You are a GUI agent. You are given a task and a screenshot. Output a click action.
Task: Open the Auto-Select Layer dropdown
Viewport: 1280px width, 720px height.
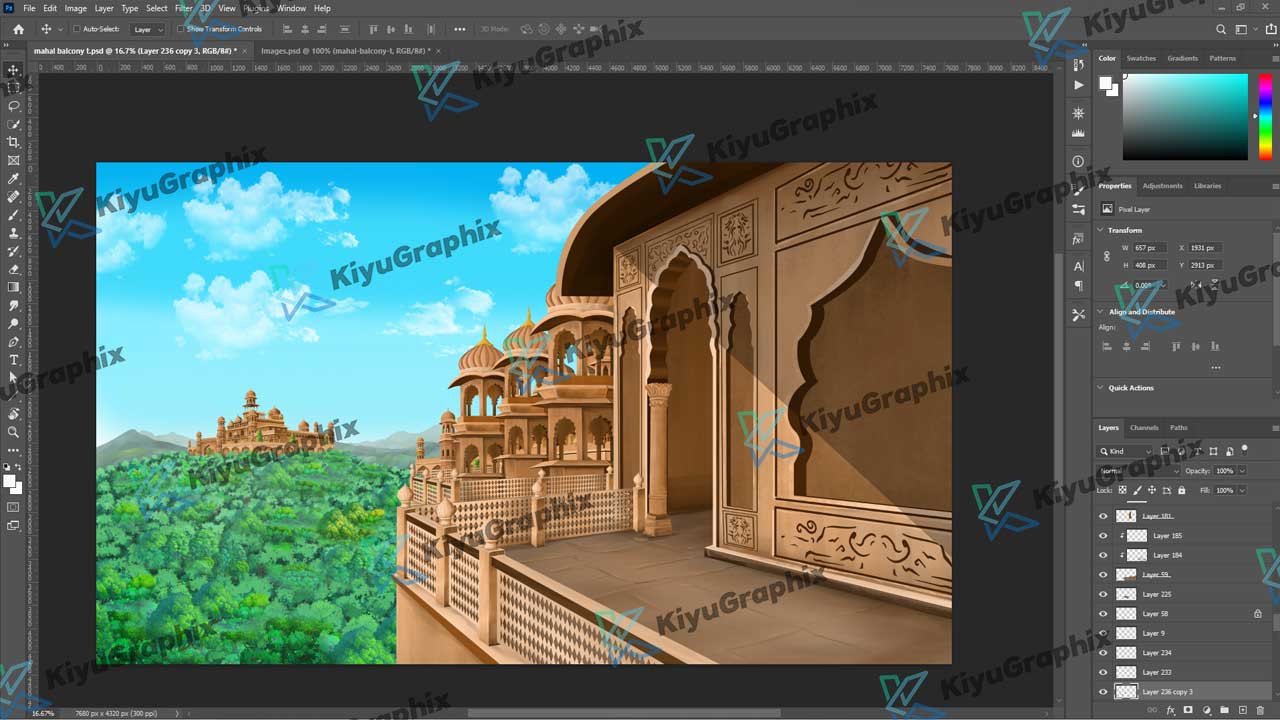(148, 30)
